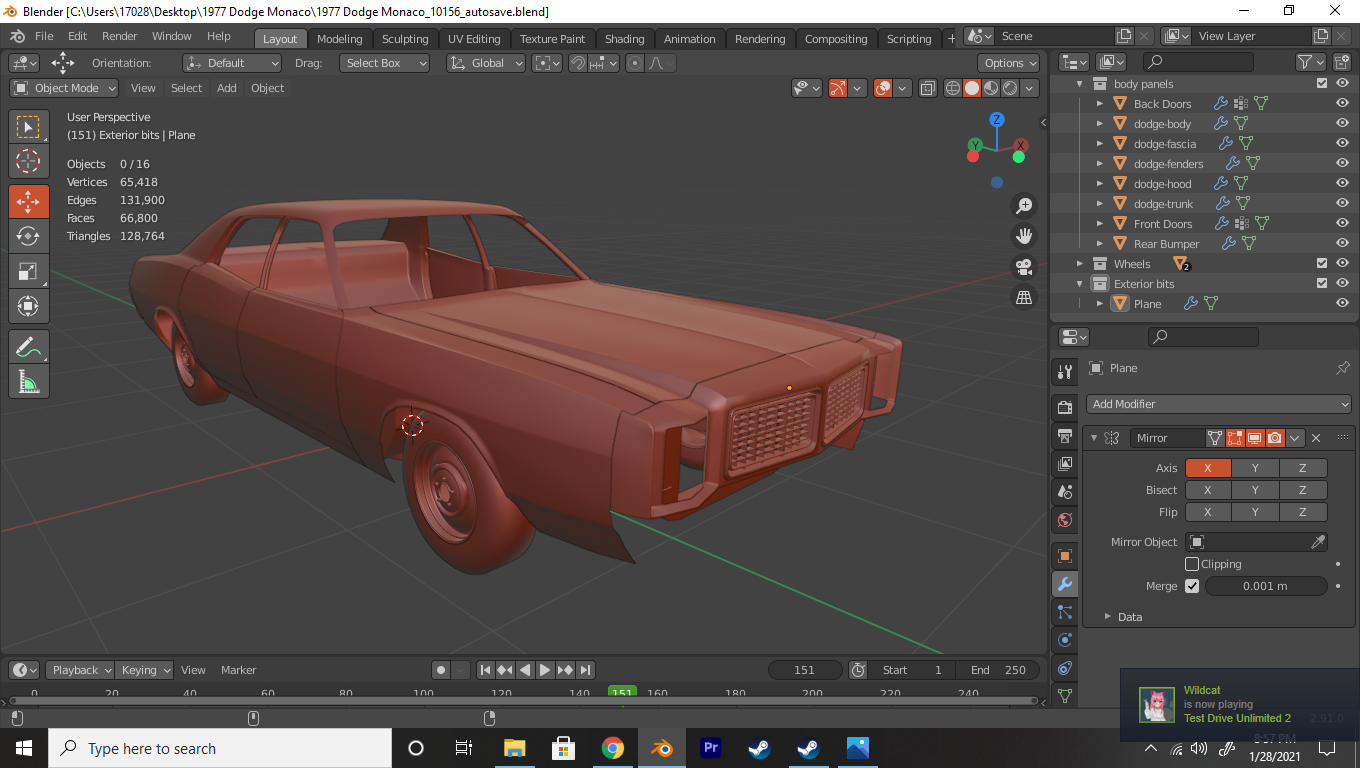Hide the Plane object in outliner

click(1342, 304)
